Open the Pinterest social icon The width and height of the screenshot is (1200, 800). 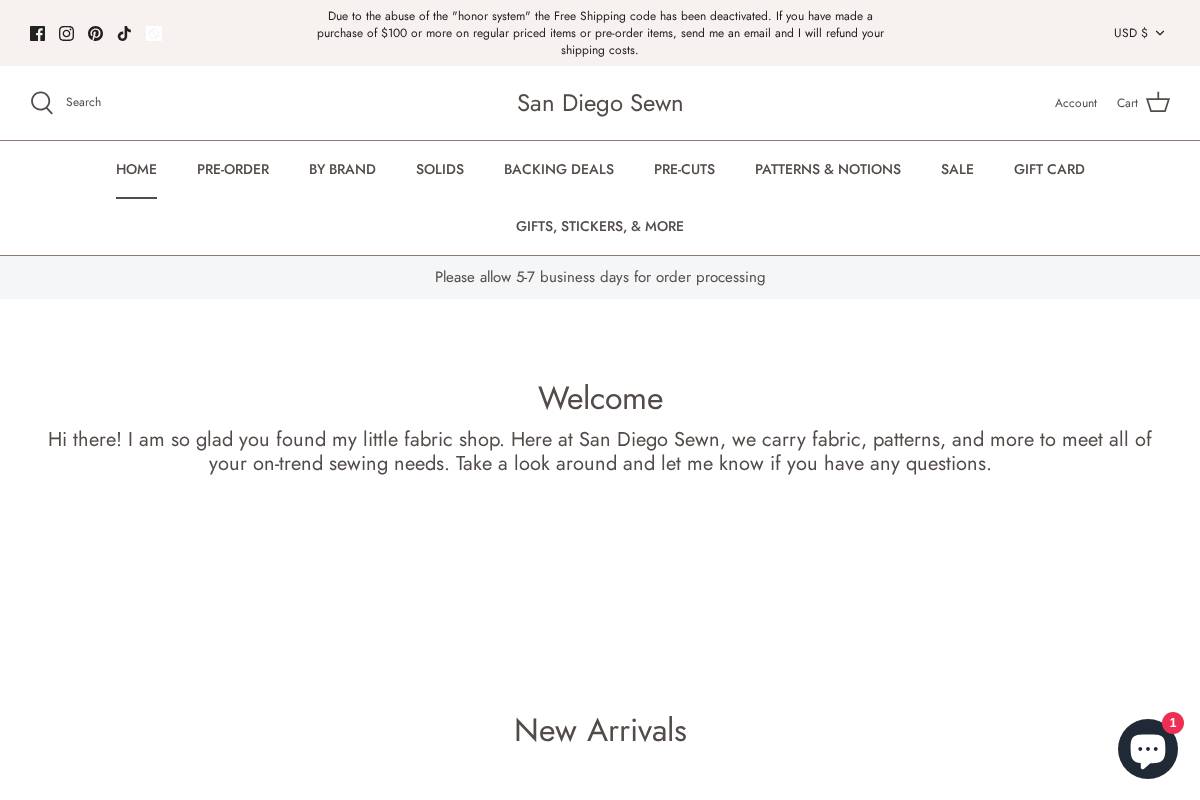95,33
